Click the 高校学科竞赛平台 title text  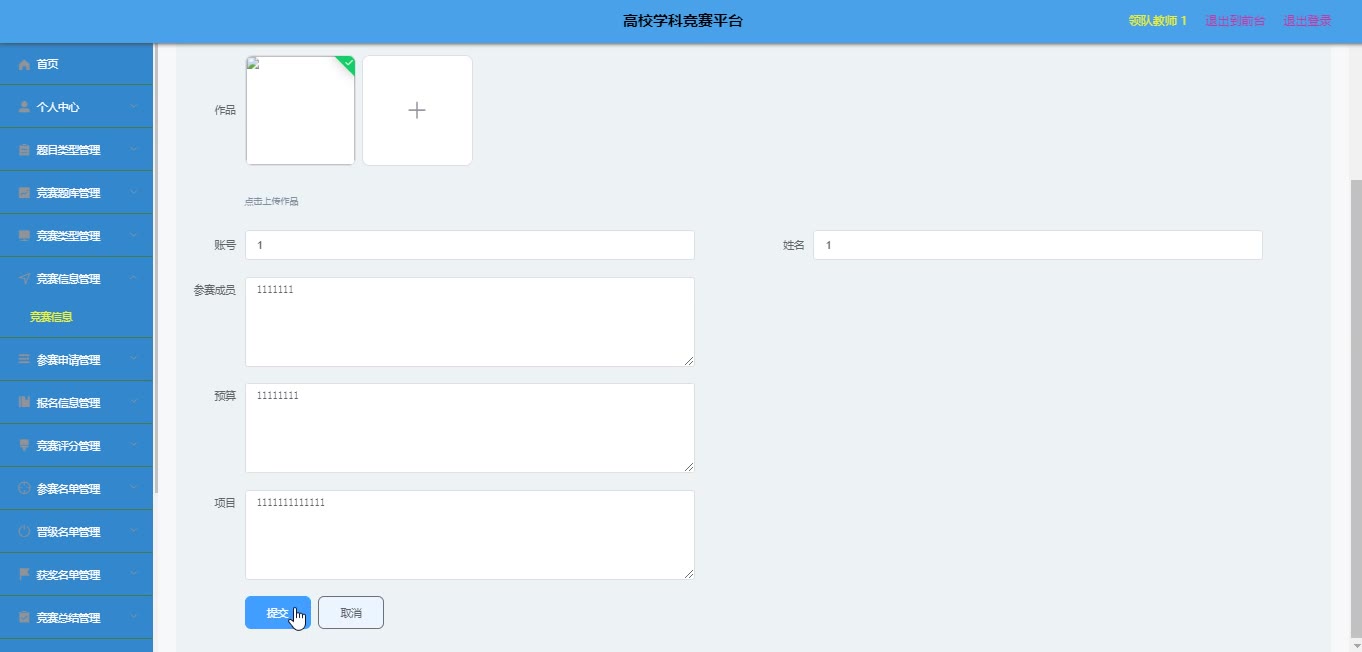click(x=683, y=21)
